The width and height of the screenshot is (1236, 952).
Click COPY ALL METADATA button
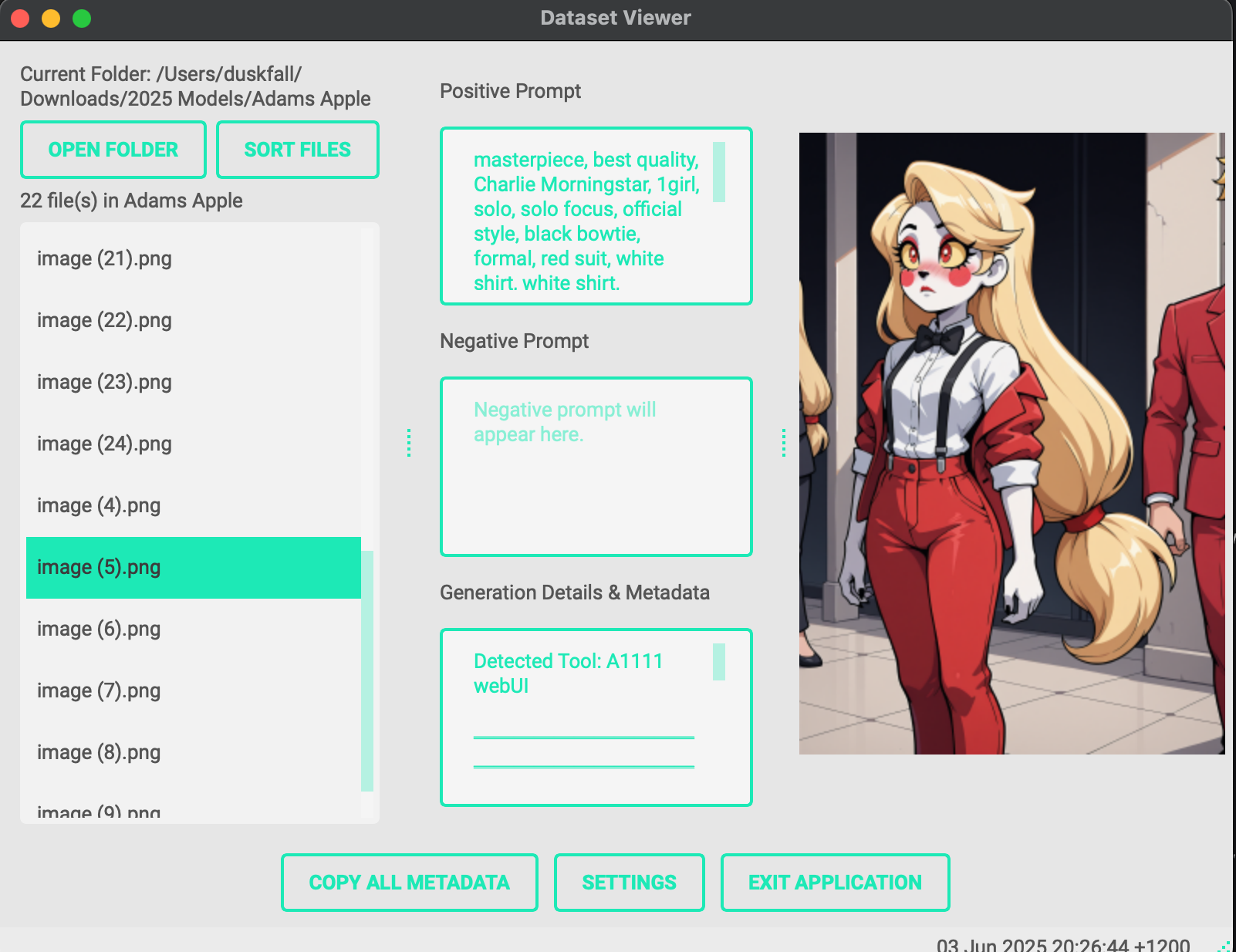[x=410, y=883]
